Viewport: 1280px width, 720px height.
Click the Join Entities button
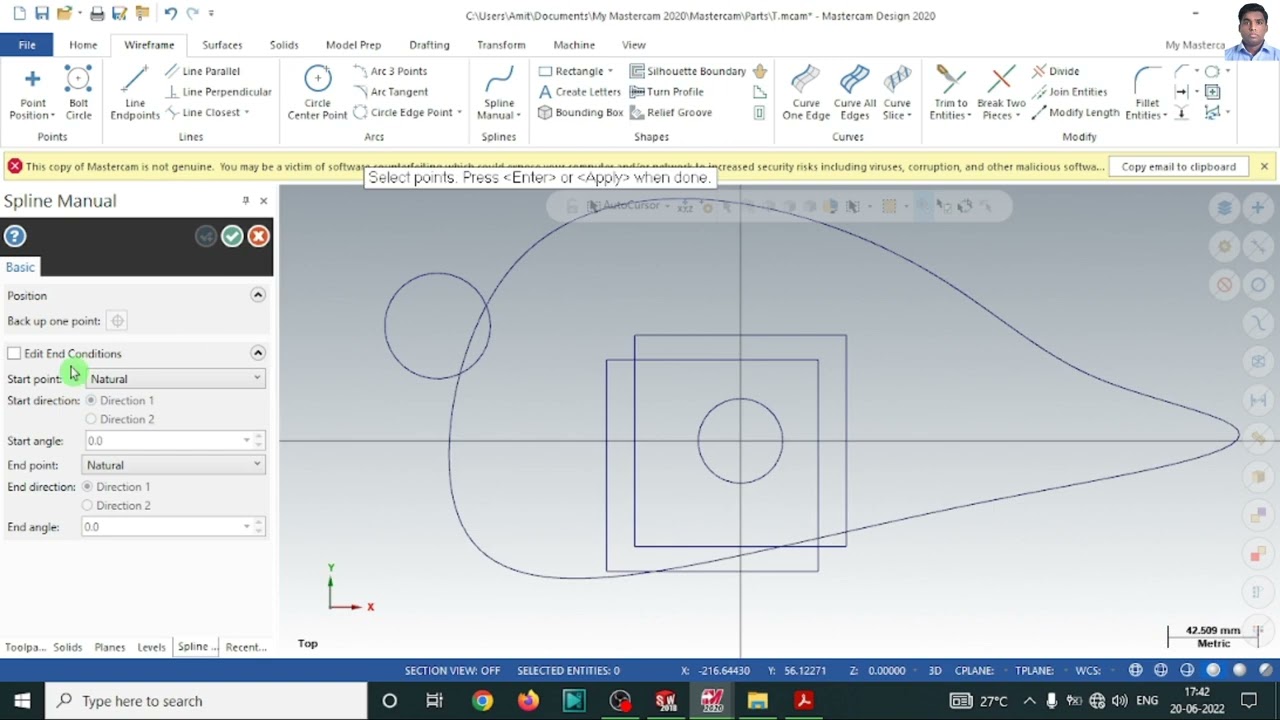coord(1069,92)
